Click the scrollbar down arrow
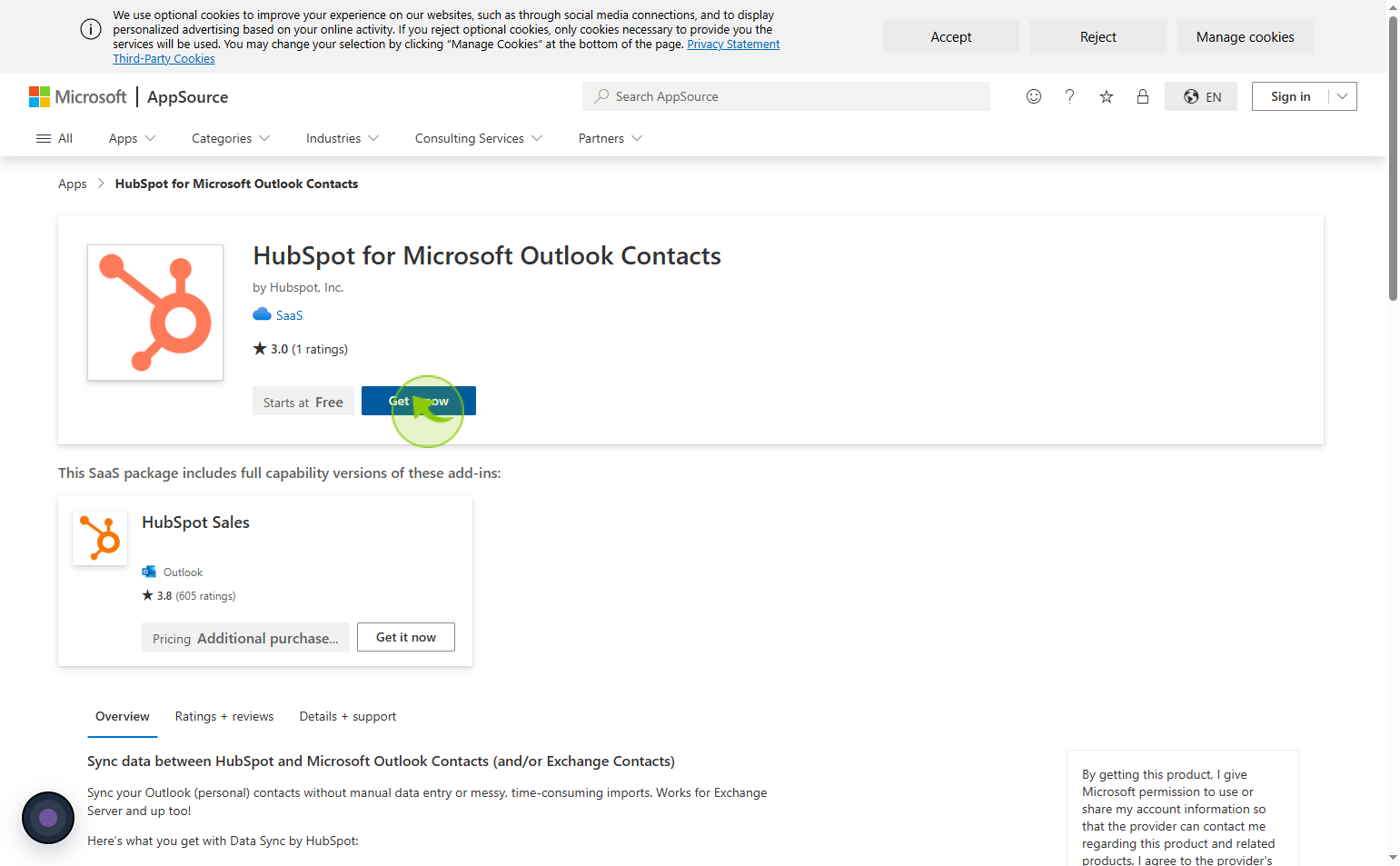Image resolution: width=1400 pixels, height=866 pixels. tap(1393, 858)
